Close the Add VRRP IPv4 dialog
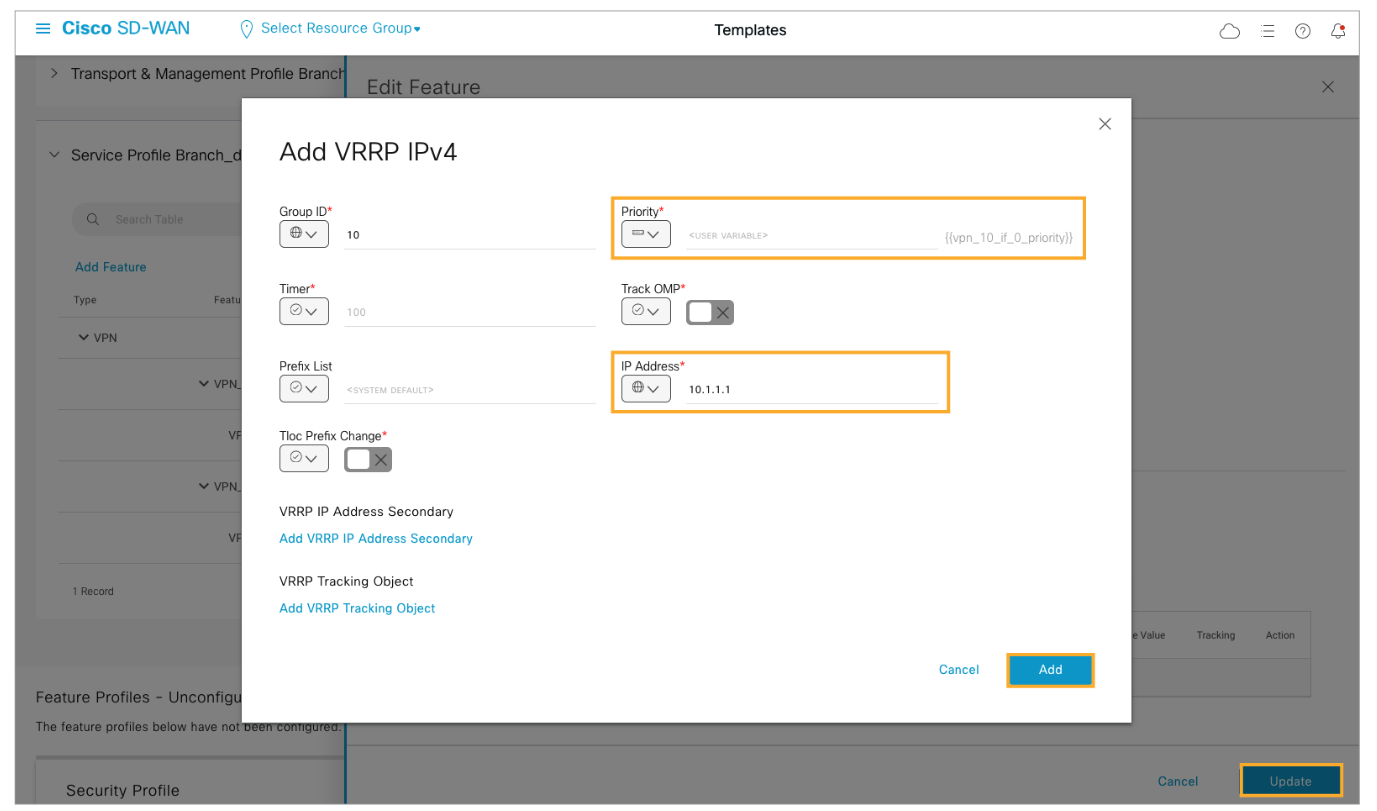1377x811 pixels. click(x=1105, y=124)
